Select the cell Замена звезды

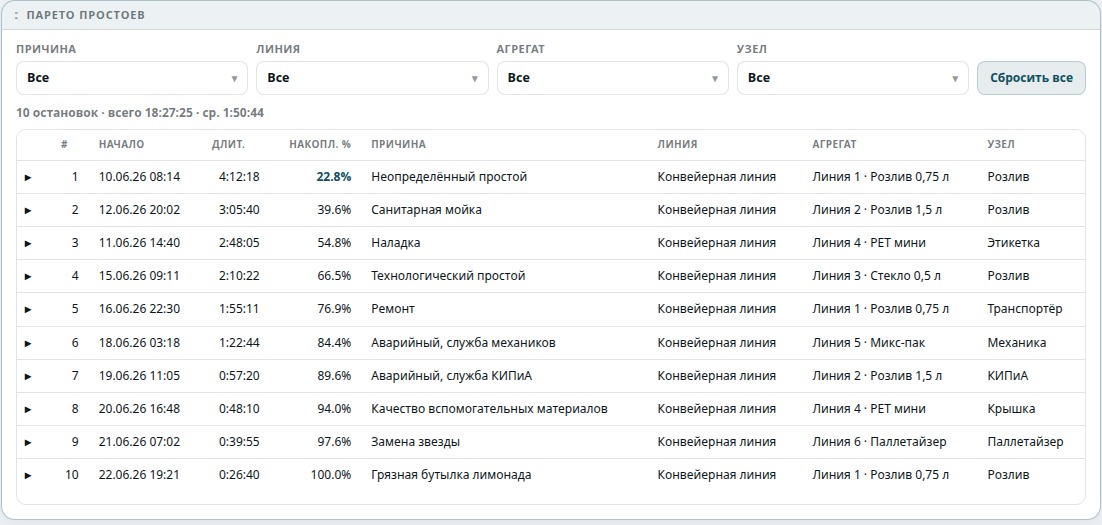pos(416,442)
